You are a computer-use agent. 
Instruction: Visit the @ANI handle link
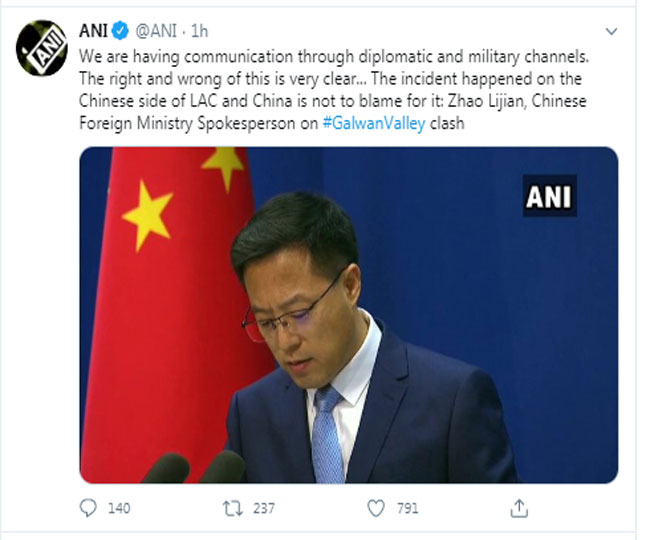tap(156, 31)
